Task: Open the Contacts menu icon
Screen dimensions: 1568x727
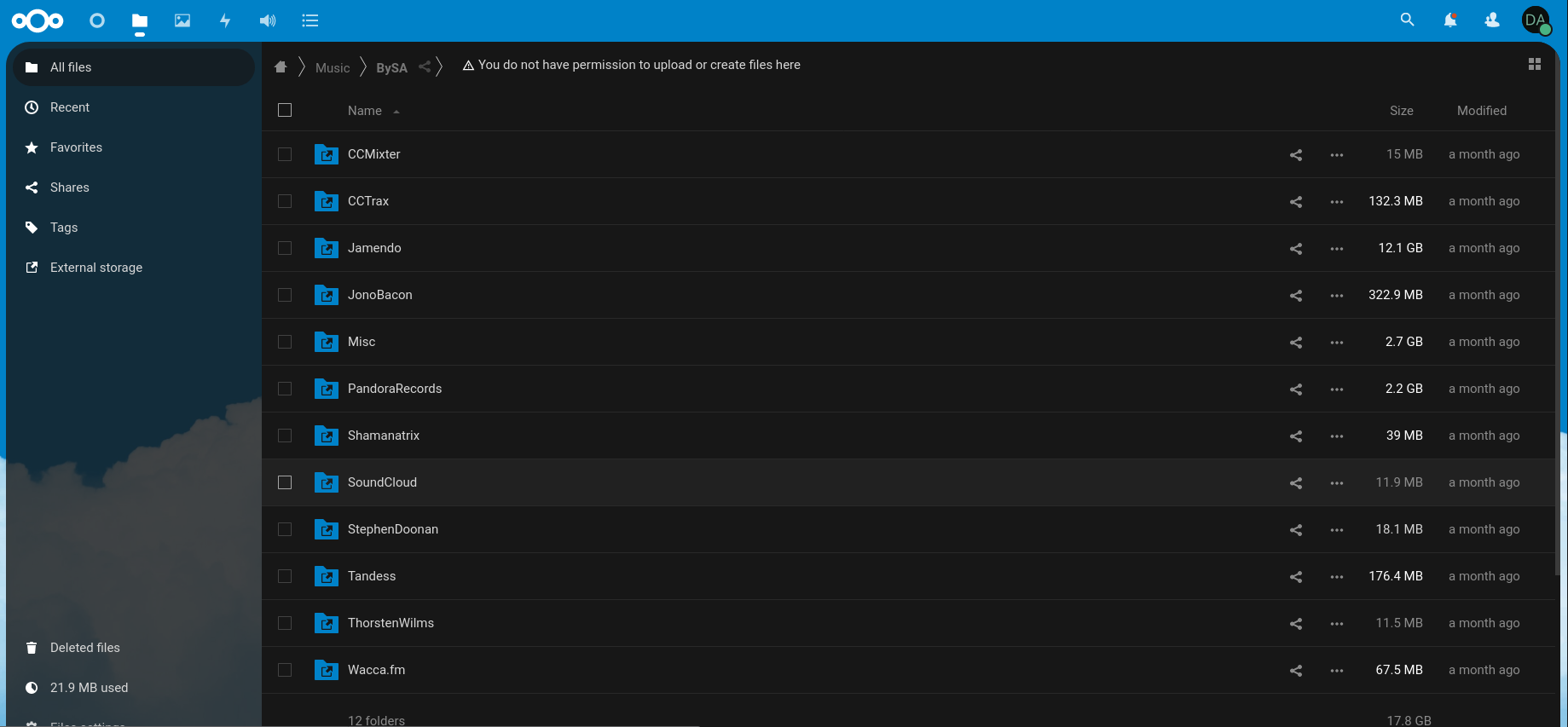Action: (x=1492, y=20)
